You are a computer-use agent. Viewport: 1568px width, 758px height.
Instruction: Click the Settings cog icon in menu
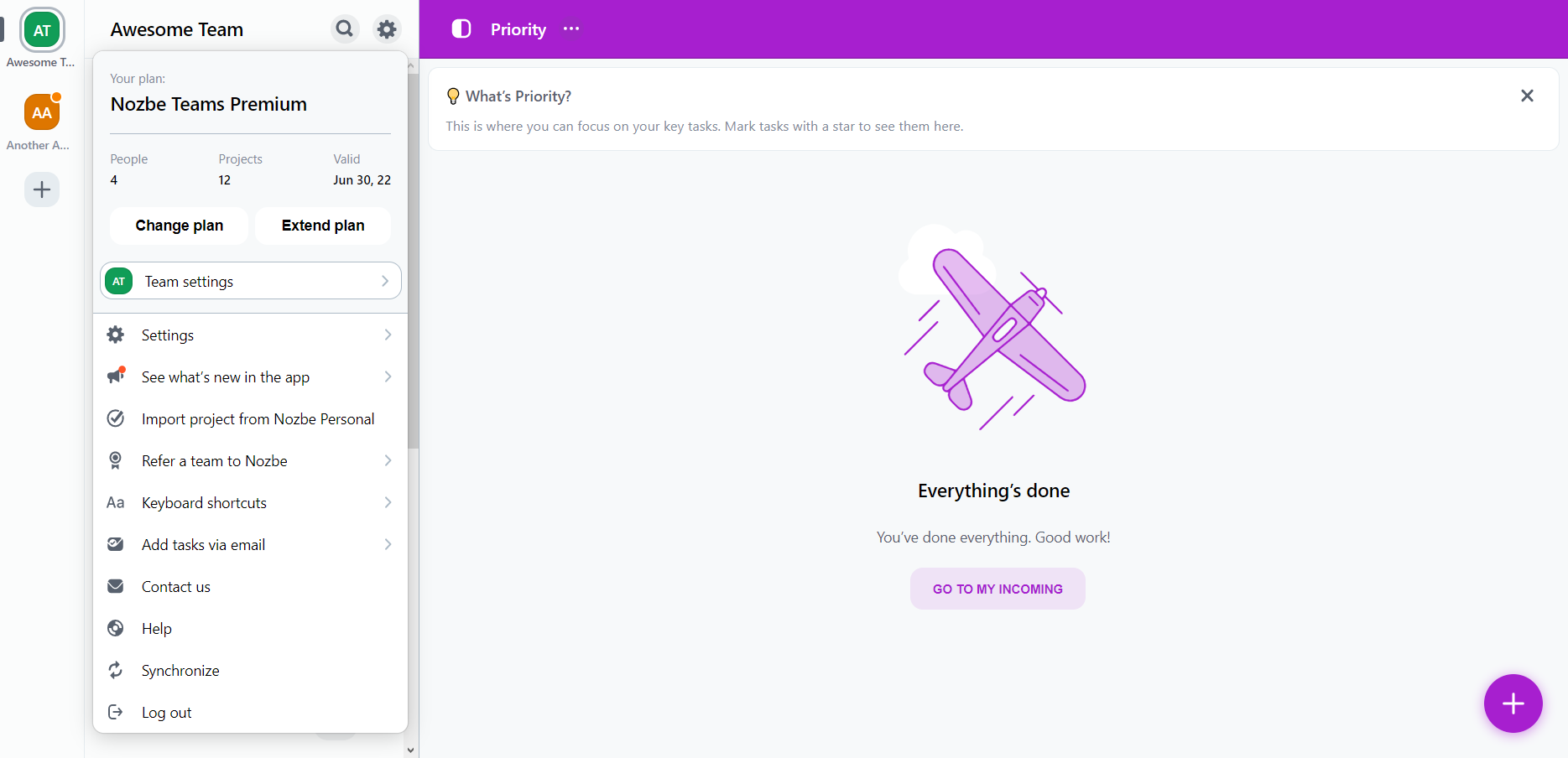pyautogui.click(x=116, y=335)
